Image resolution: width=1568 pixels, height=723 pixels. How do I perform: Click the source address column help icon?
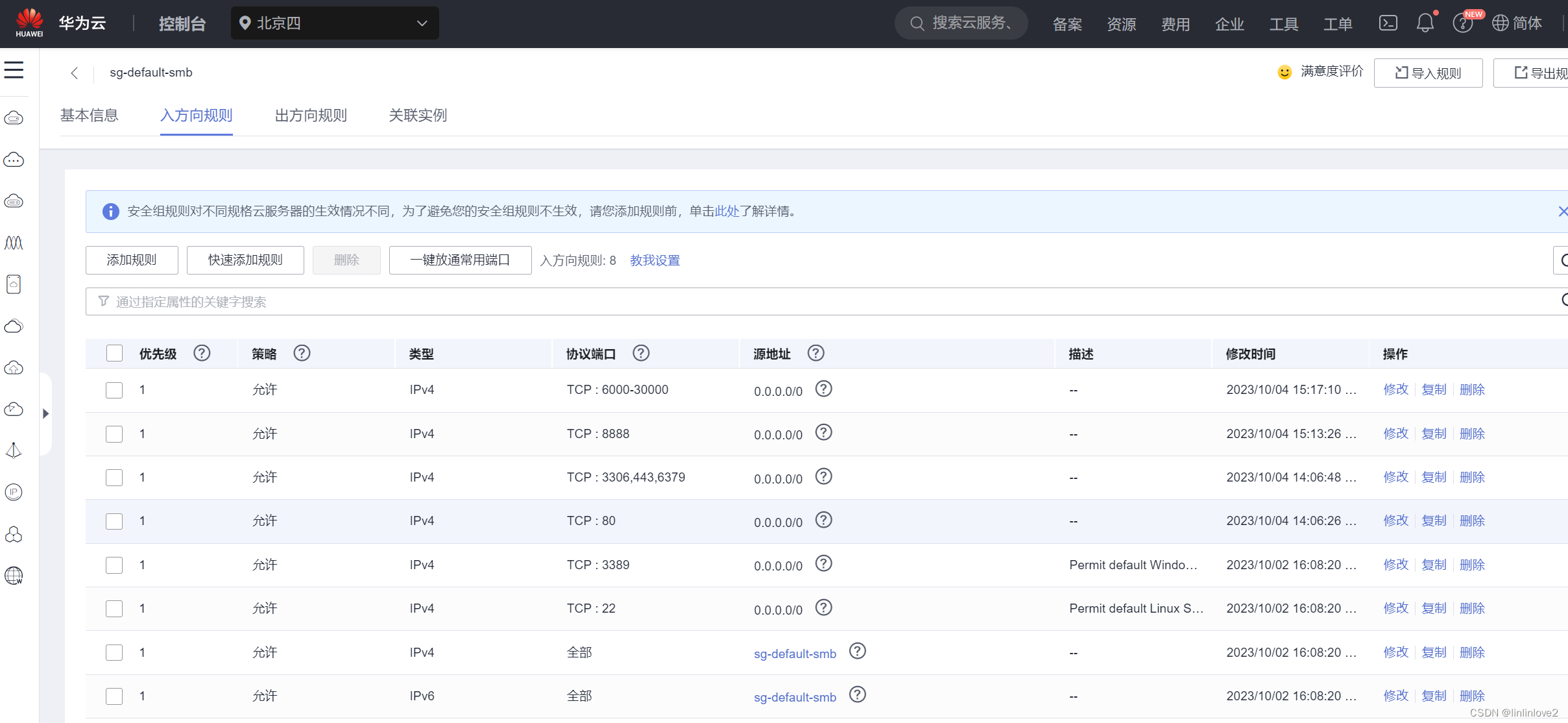coord(815,353)
